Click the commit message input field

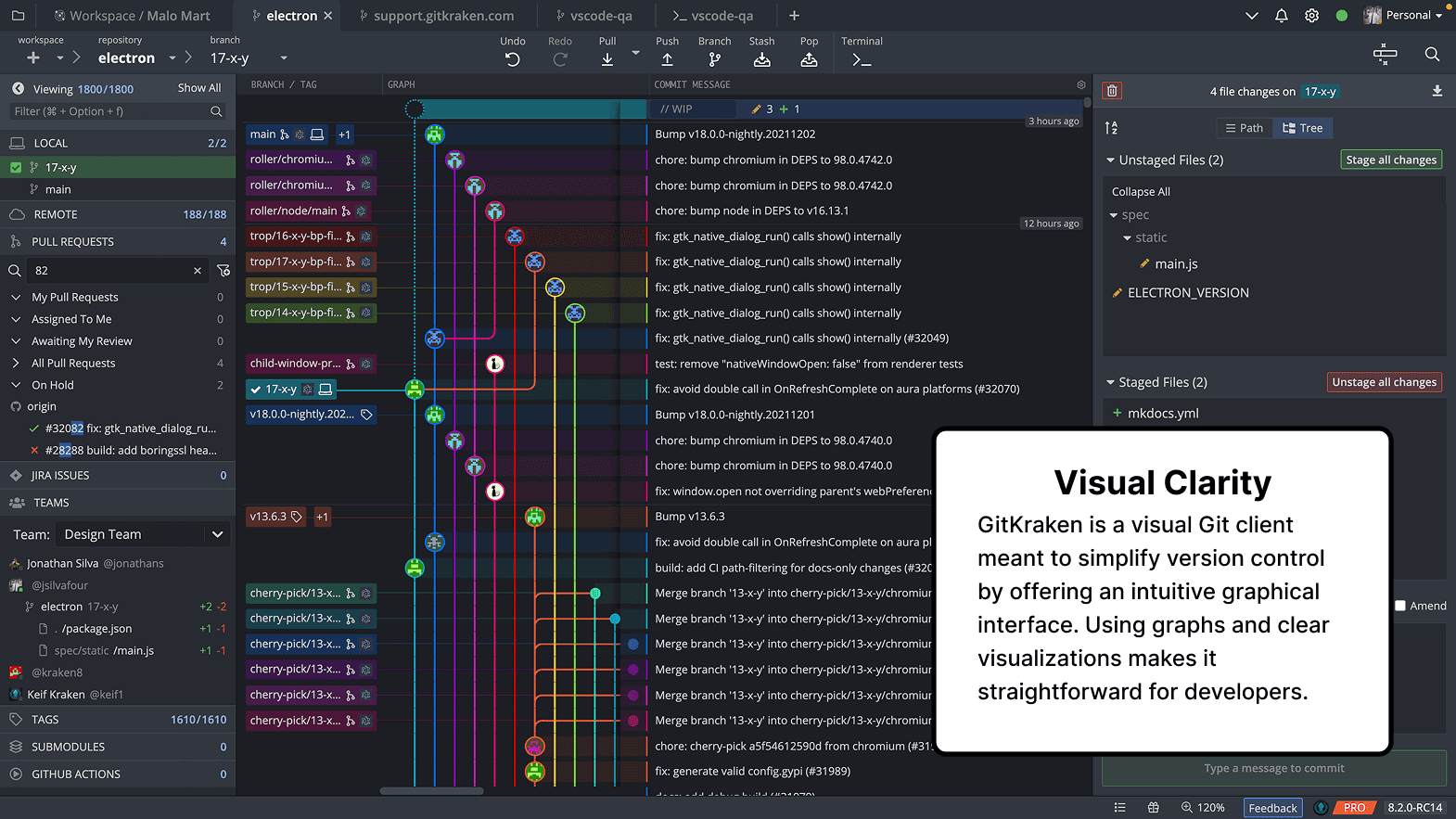[1273, 768]
